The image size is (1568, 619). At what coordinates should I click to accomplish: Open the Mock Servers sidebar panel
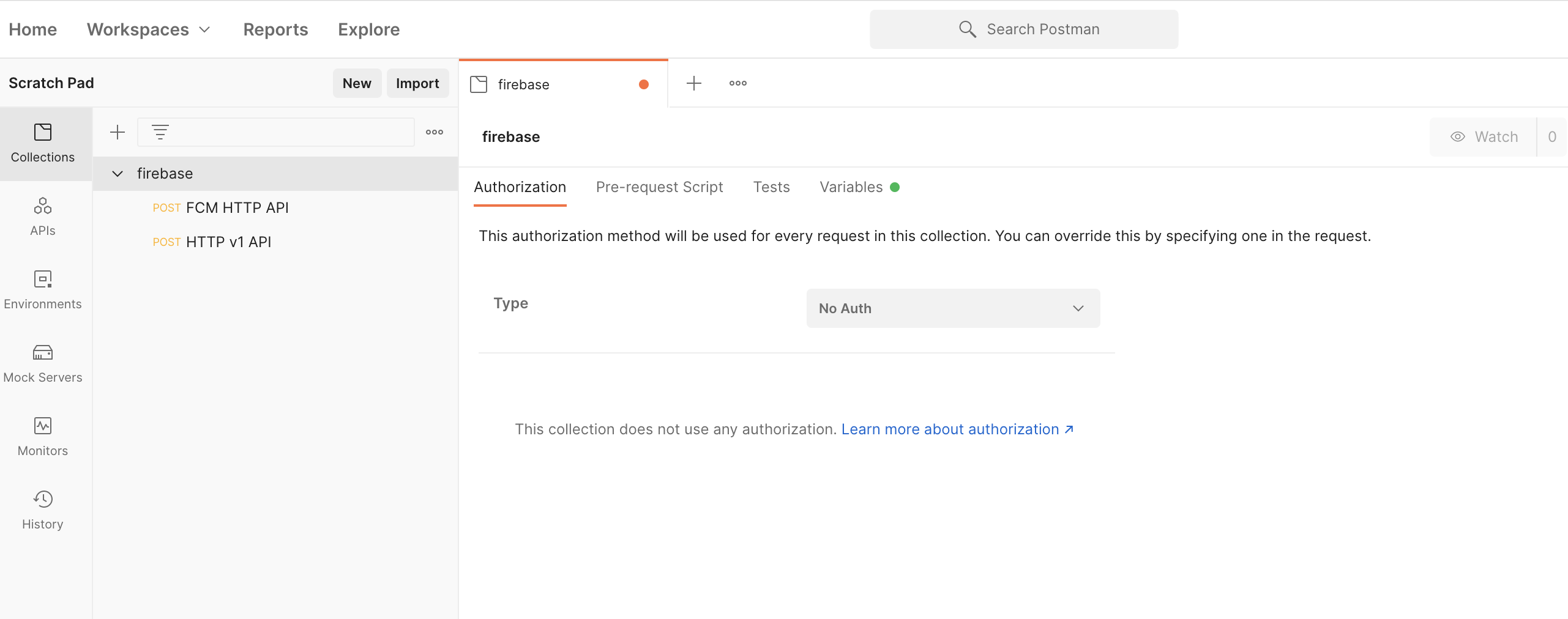click(43, 364)
